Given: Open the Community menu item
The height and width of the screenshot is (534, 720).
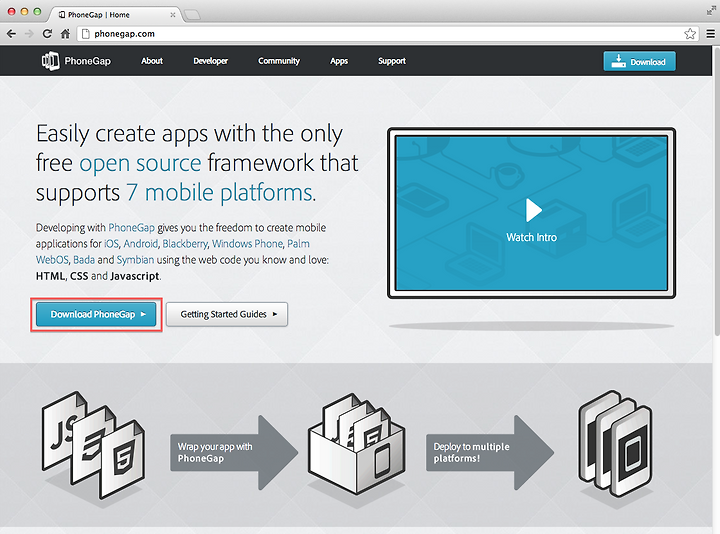Looking at the screenshot, I should (279, 61).
